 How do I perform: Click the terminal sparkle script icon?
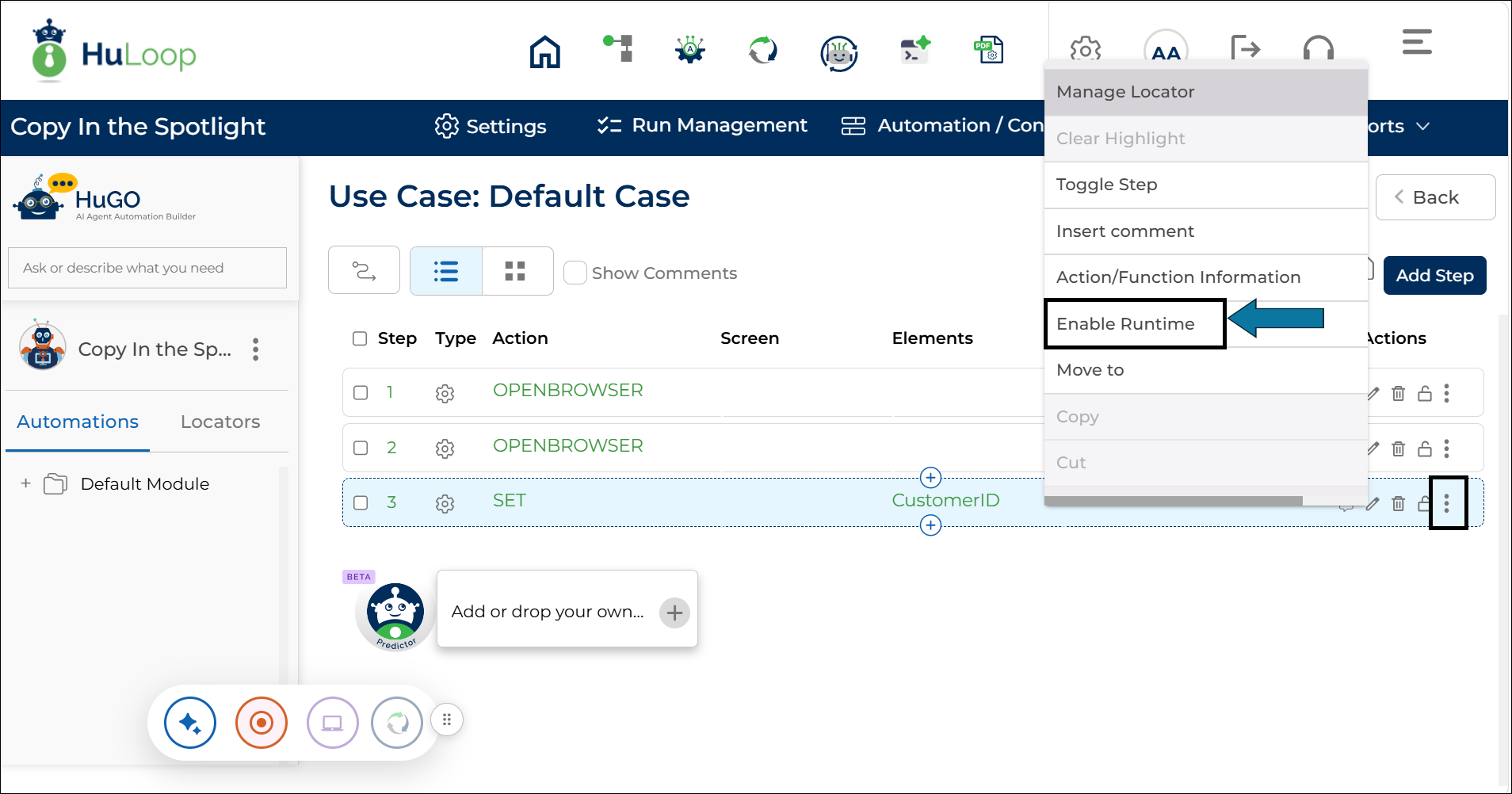click(x=915, y=50)
